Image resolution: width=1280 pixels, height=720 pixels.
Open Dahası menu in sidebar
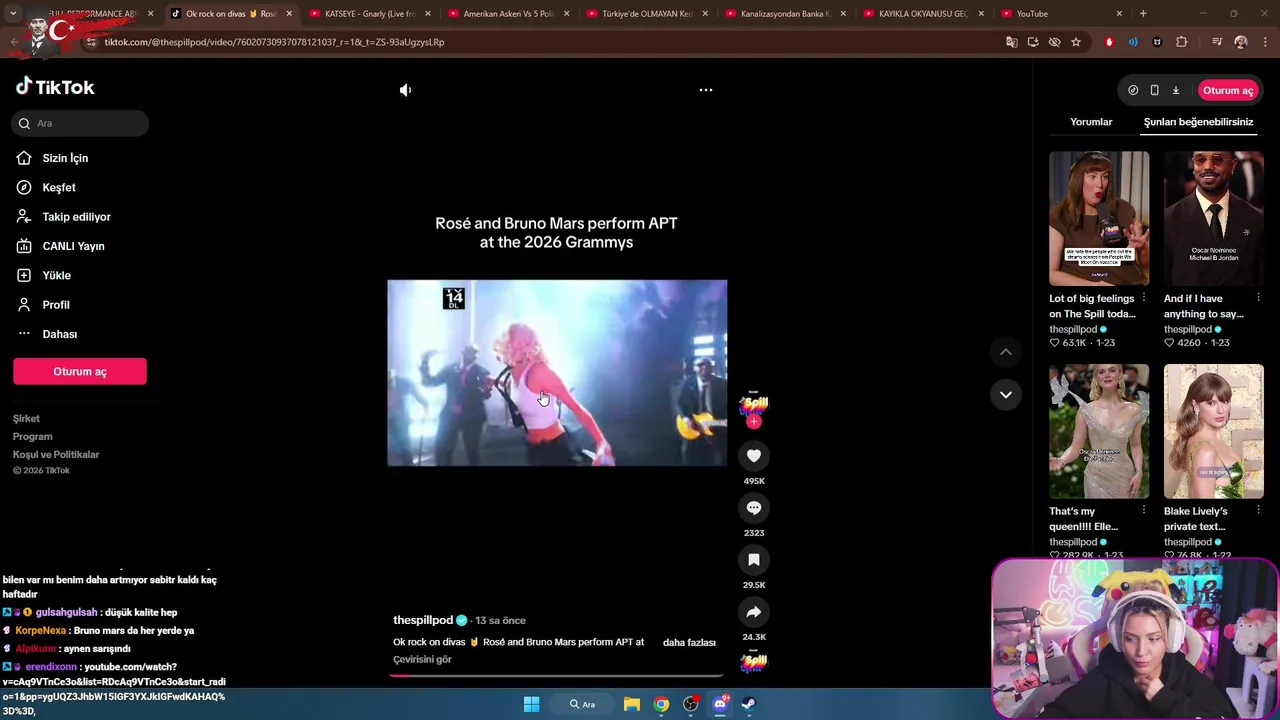pyautogui.click(x=59, y=334)
